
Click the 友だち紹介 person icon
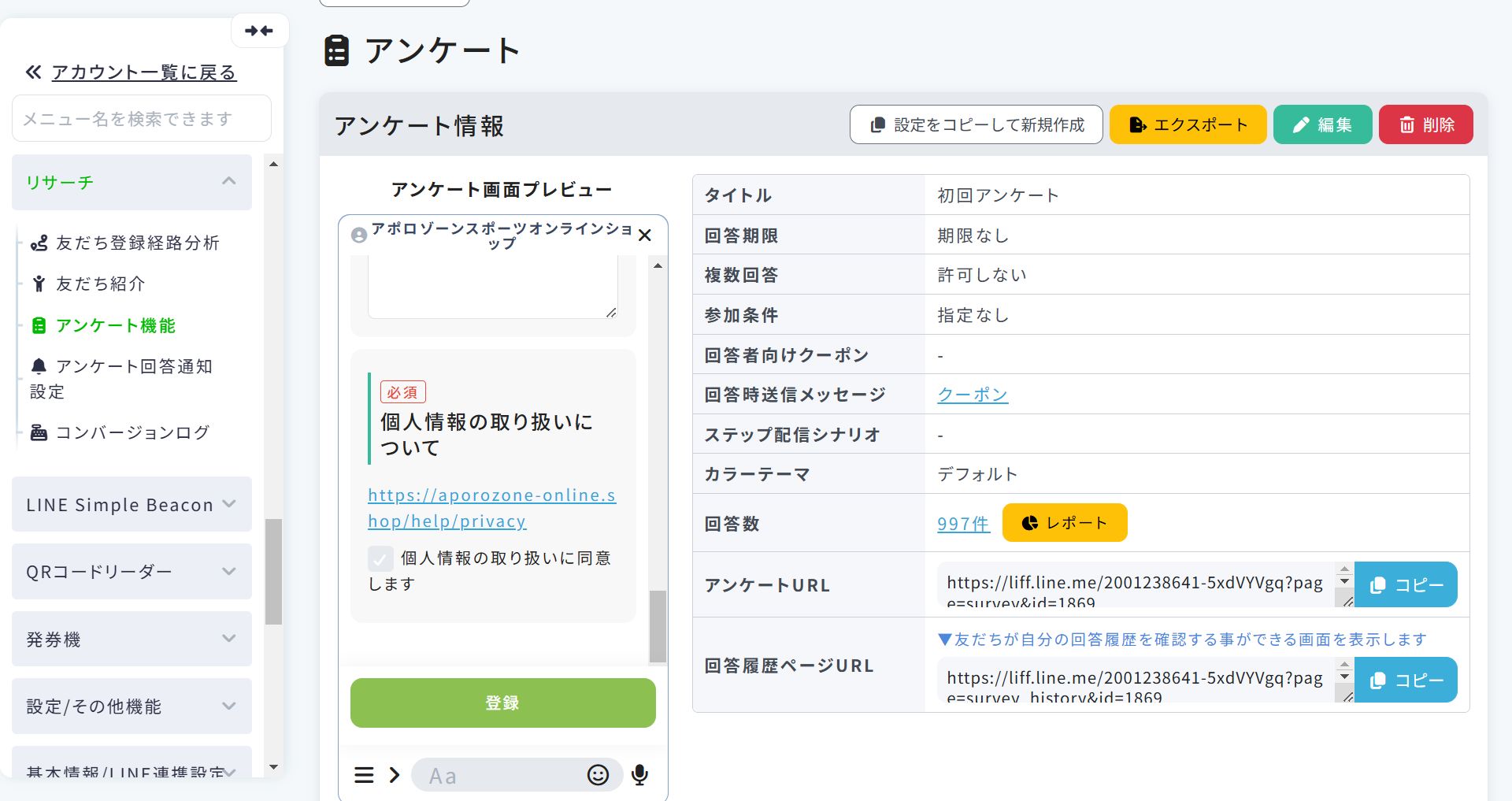click(x=39, y=284)
